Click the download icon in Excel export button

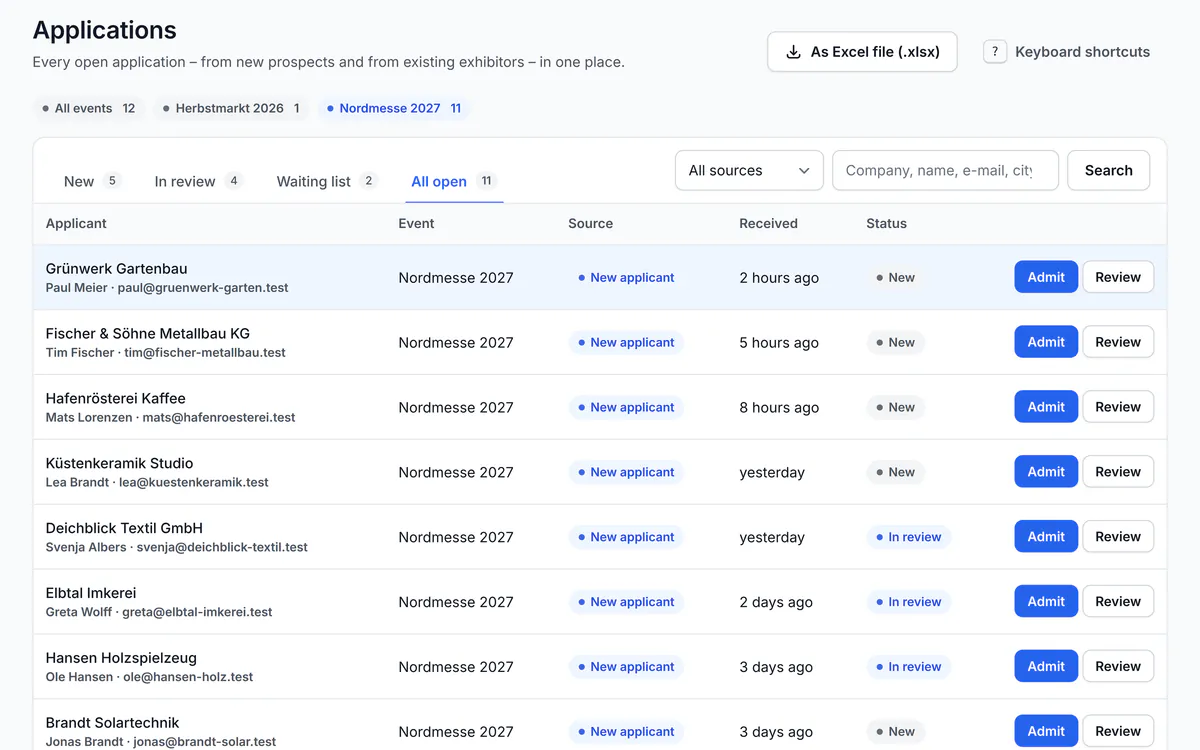(x=793, y=52)
